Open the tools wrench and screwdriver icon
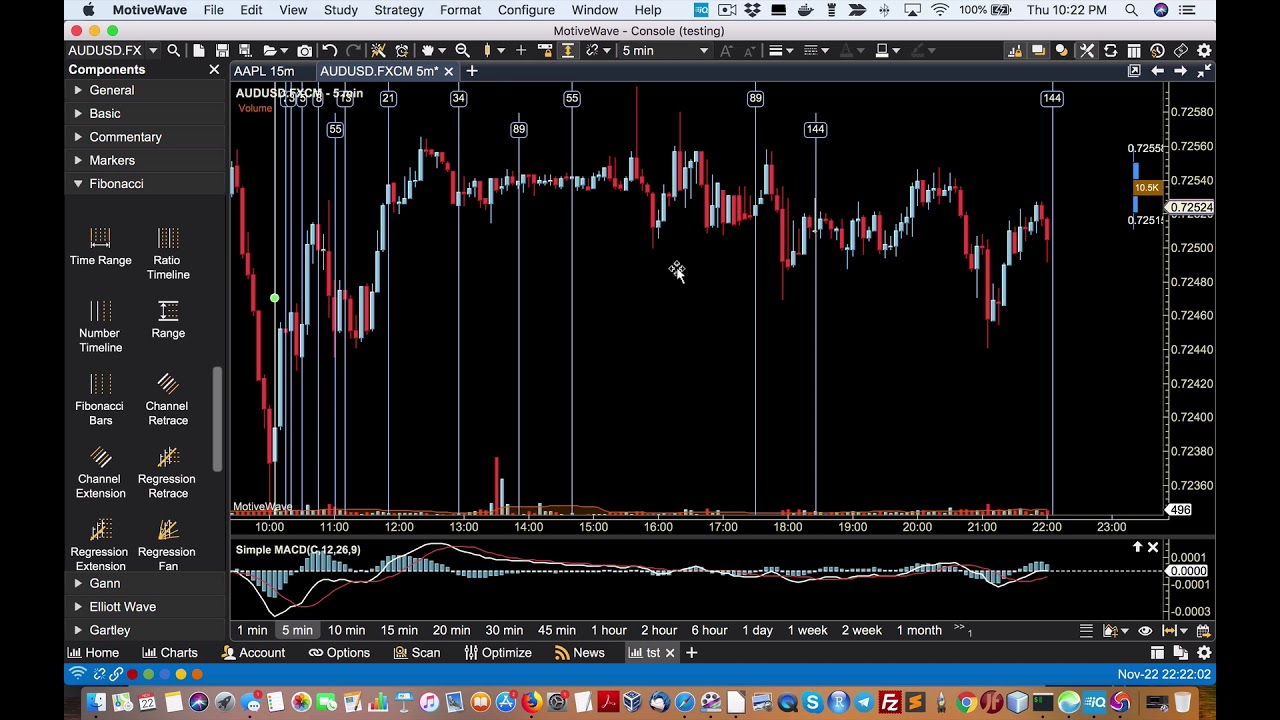Screen dimensions: 1280x720 click(x=1086, y=50)
